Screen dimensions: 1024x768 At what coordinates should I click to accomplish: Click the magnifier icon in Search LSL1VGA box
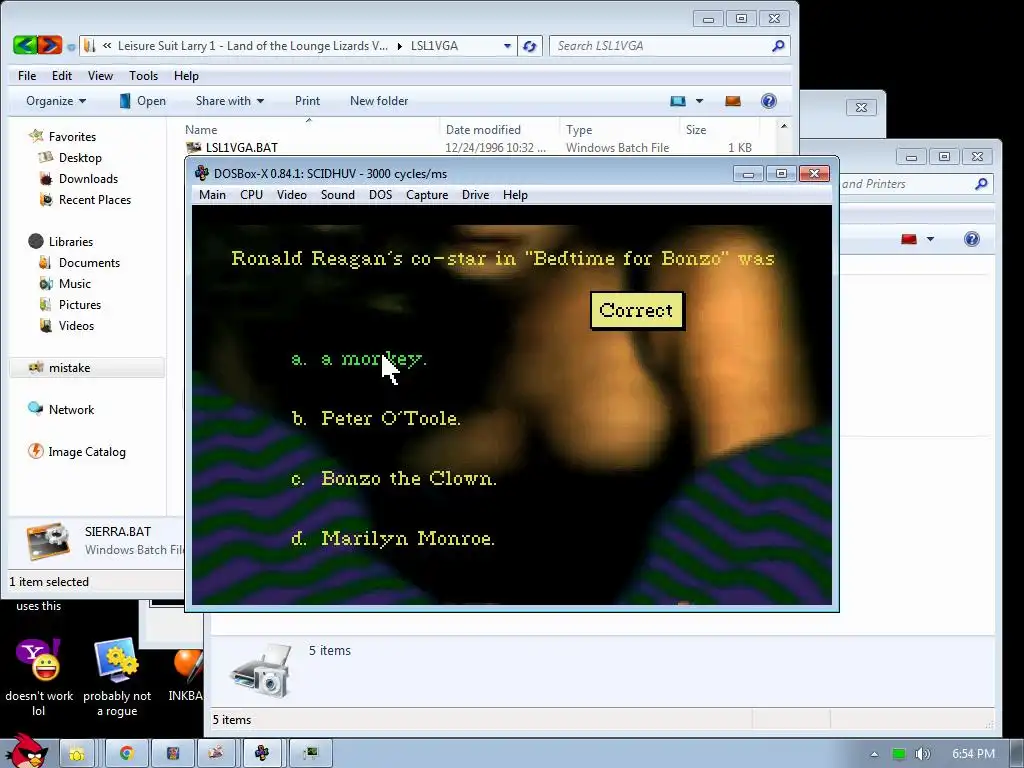click(x=778, y=46)
